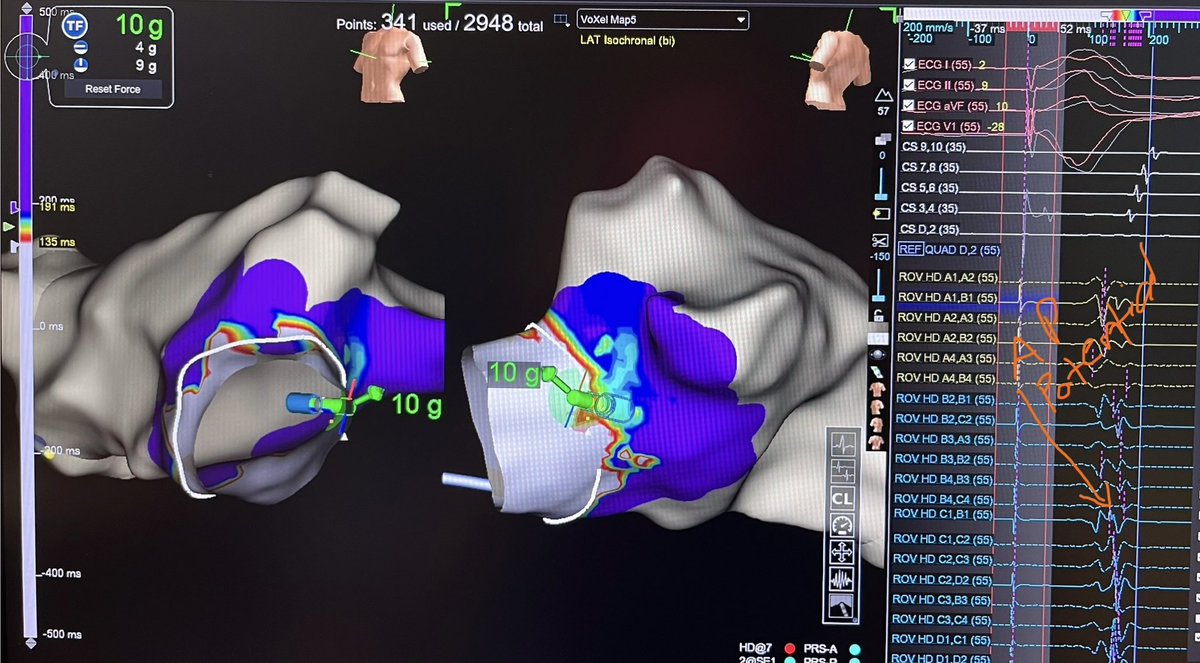Uncheck the ECG aVF (55) channel checkbox
The image size is (1200, 663).
pyautogui.click(x=909, y=105)
